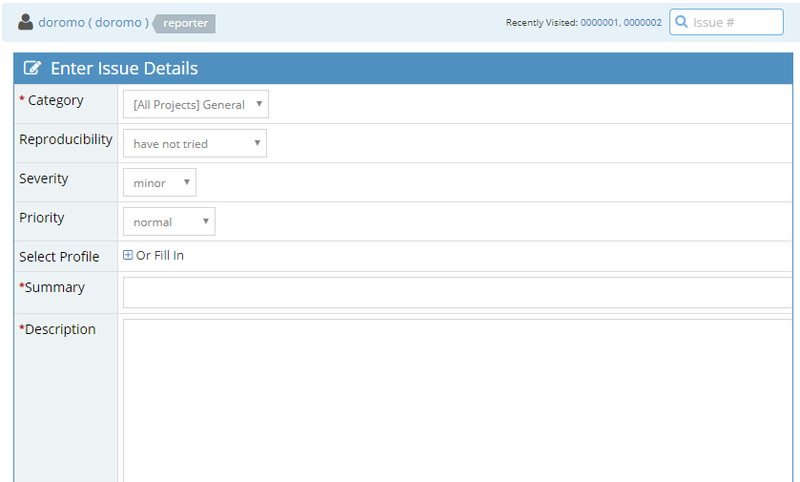The height and width of the screenshot is (482, 800).
Task: Click the Description field label
Action: (60, 329)
